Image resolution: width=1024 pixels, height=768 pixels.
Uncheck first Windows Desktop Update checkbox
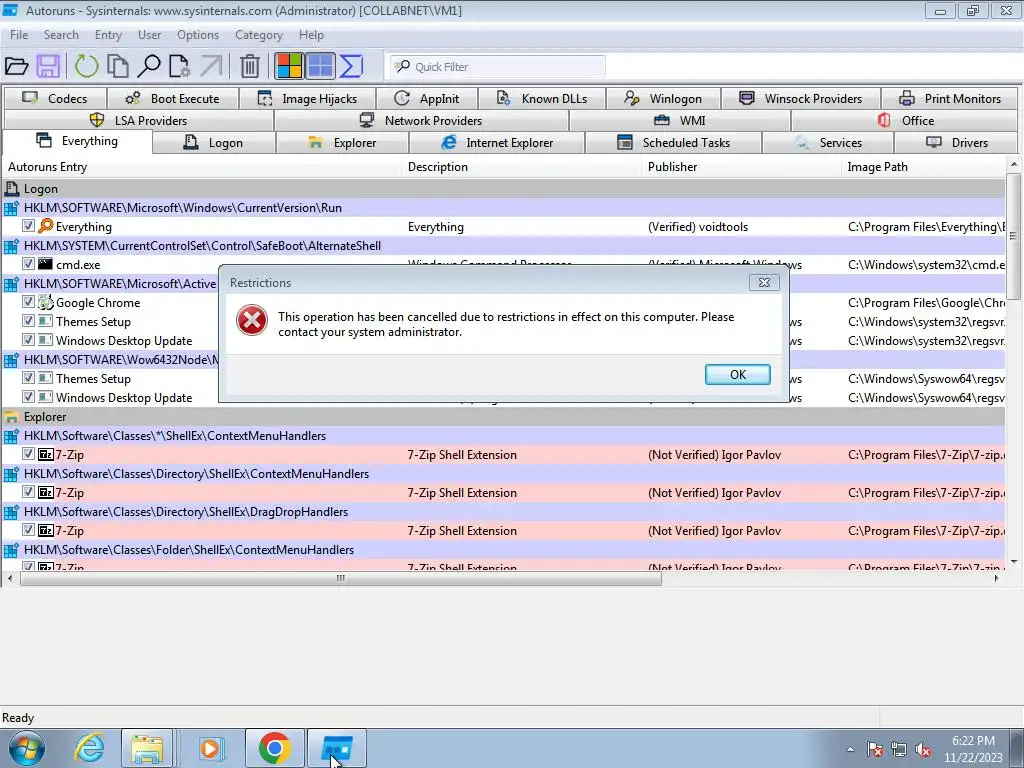[28, 339]
